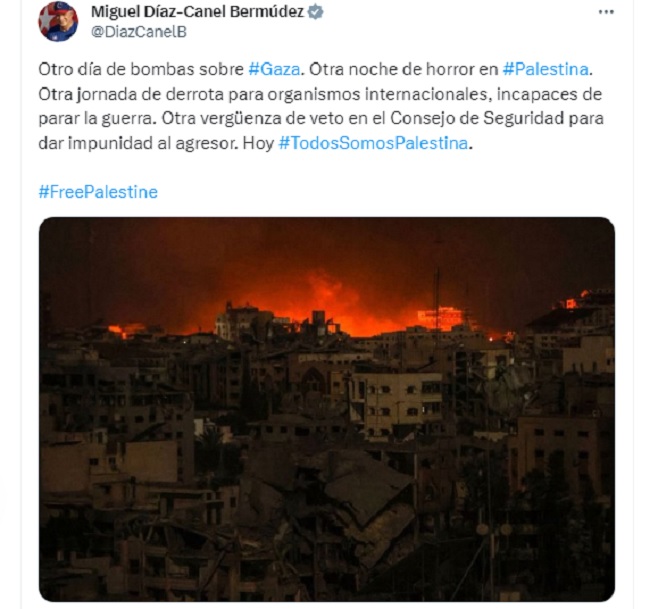Open the @DiazCanelB handle link
The height and width of the screenshot is (609, 650).
pyautogui.click(x=139, y=32)
